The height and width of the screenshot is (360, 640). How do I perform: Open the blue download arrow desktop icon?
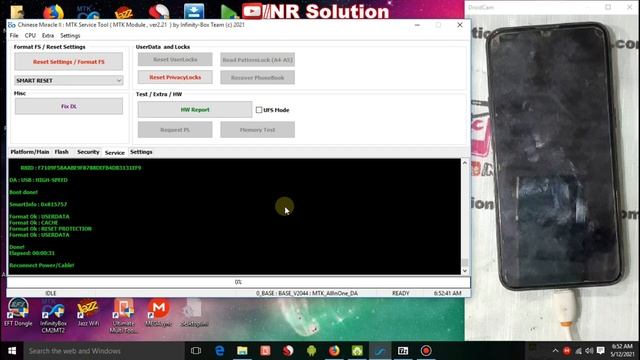(194, 11)
